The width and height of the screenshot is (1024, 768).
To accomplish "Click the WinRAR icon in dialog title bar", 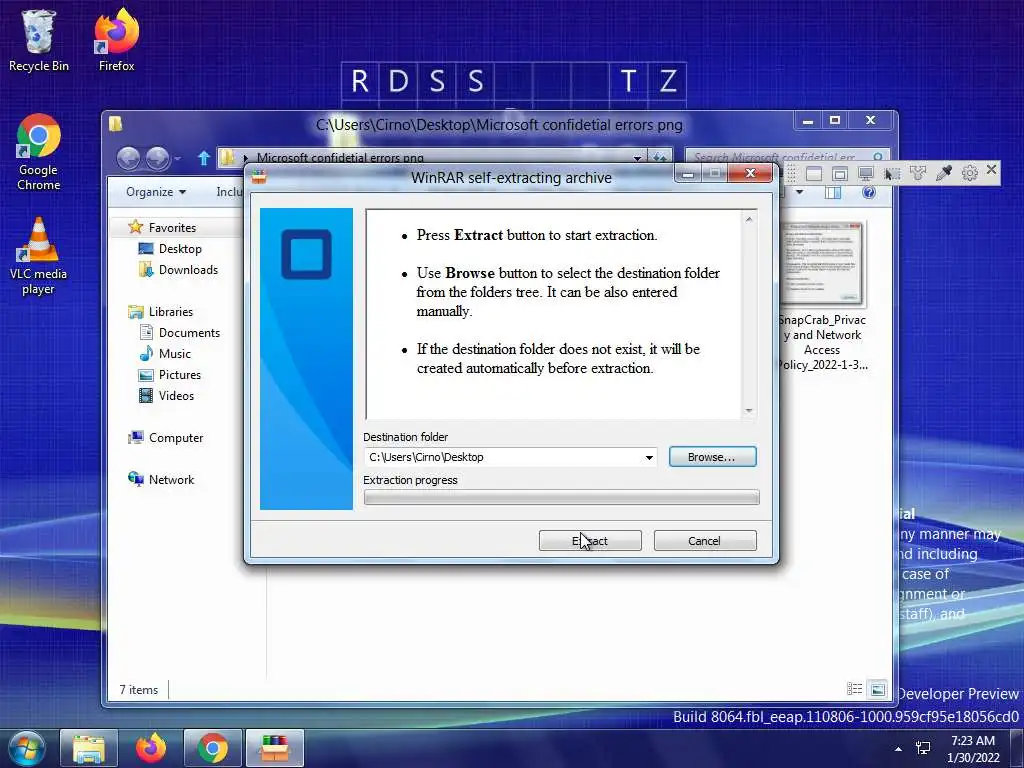I will (x=259, y=177).
